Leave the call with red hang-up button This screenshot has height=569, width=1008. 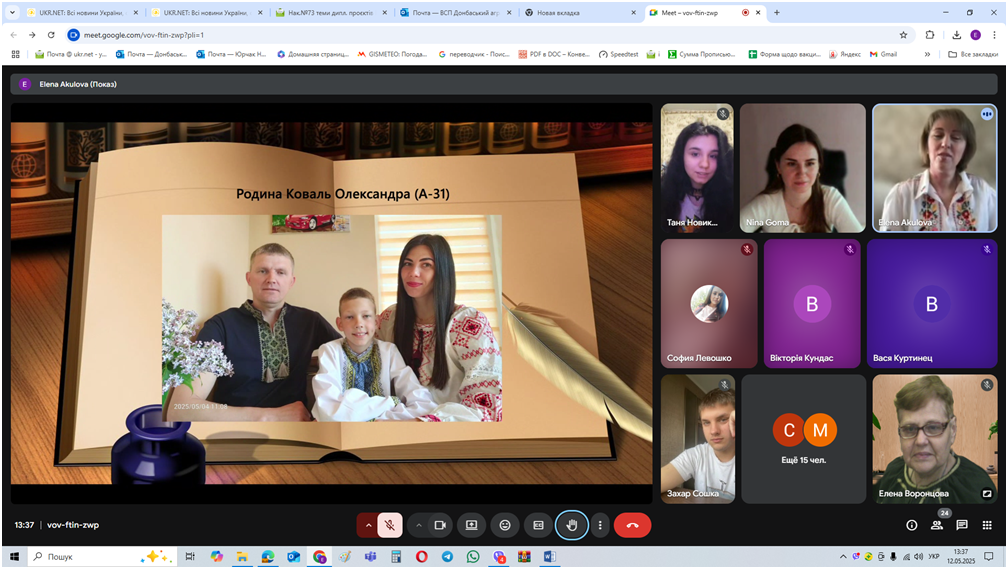pyautogui.click(x=633, y=525)
